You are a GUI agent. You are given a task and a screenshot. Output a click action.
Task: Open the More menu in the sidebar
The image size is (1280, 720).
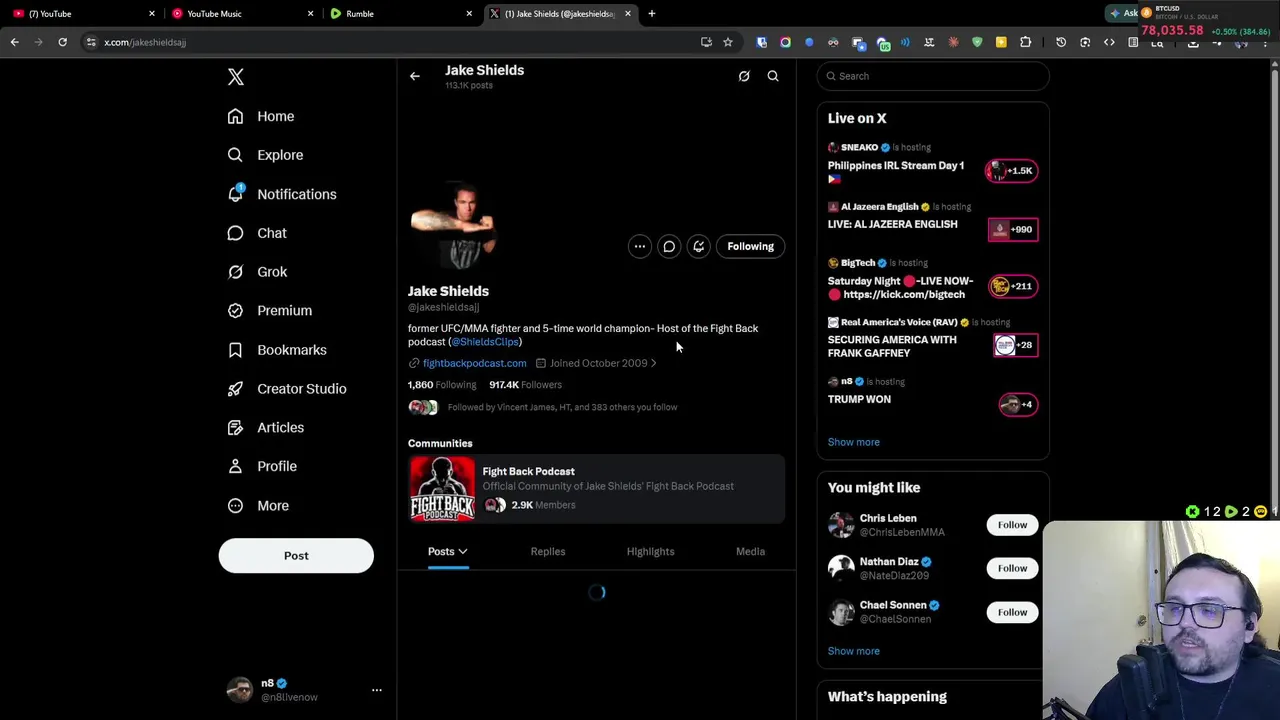coord(258,506)
